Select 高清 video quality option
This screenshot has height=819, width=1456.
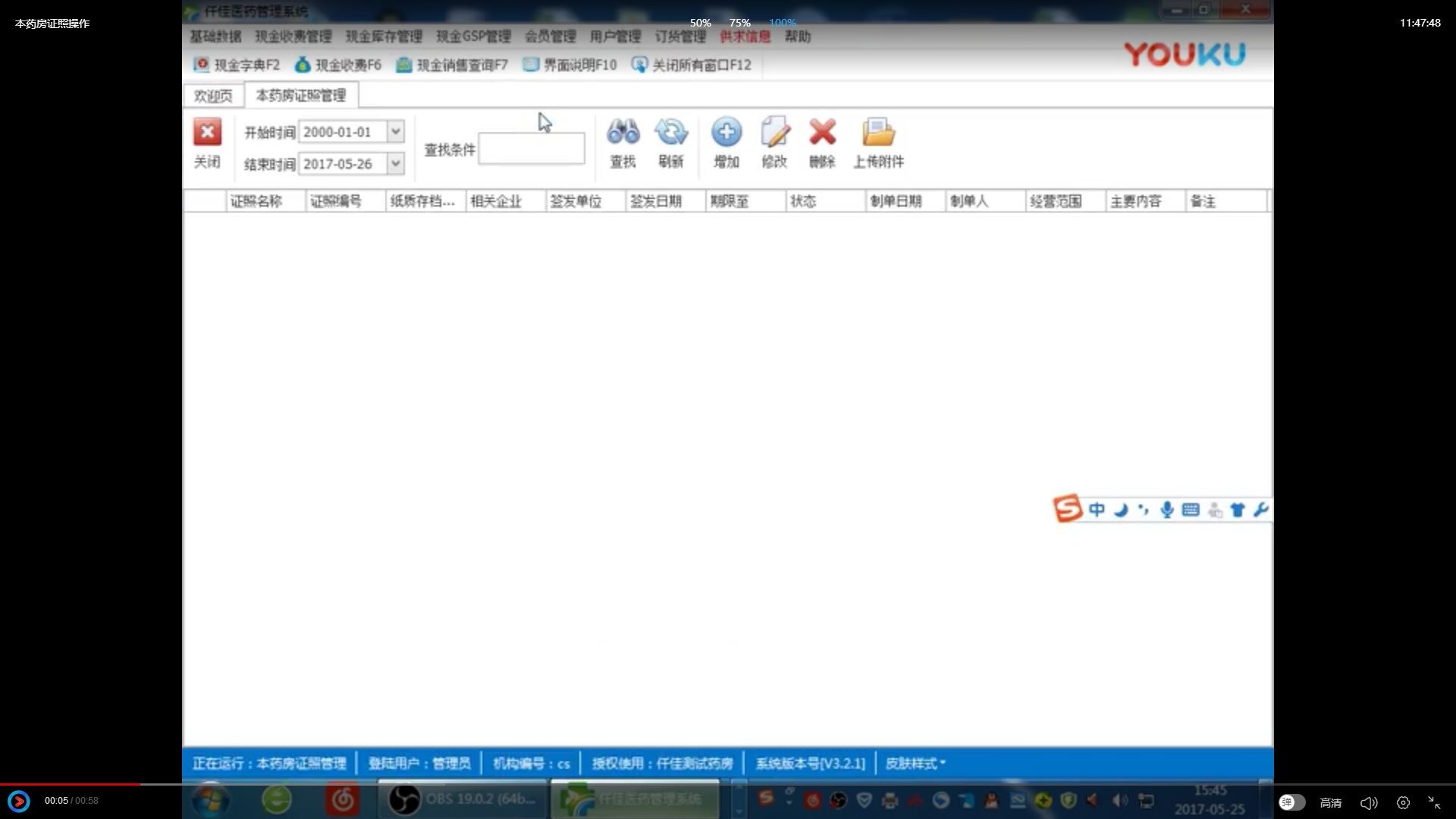click(1331, 802)
